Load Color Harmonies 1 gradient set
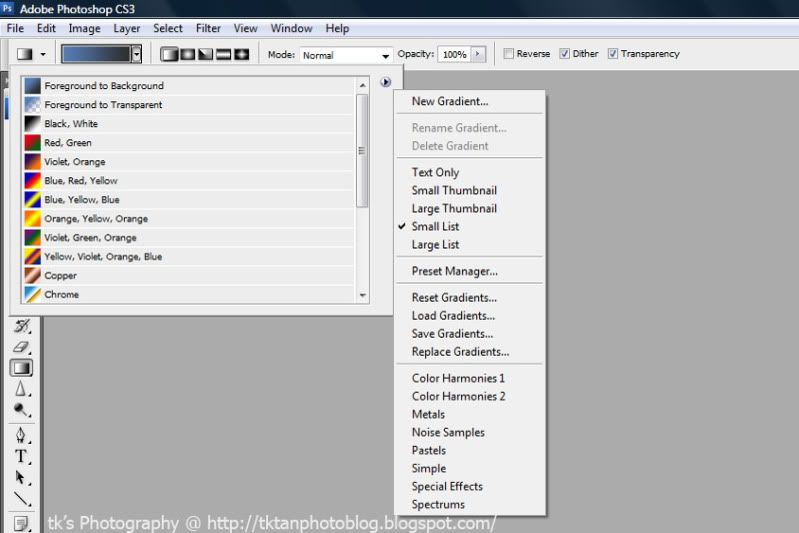This screenshot has width=799, height=533. pyautogui.click(x=470, y=379)
